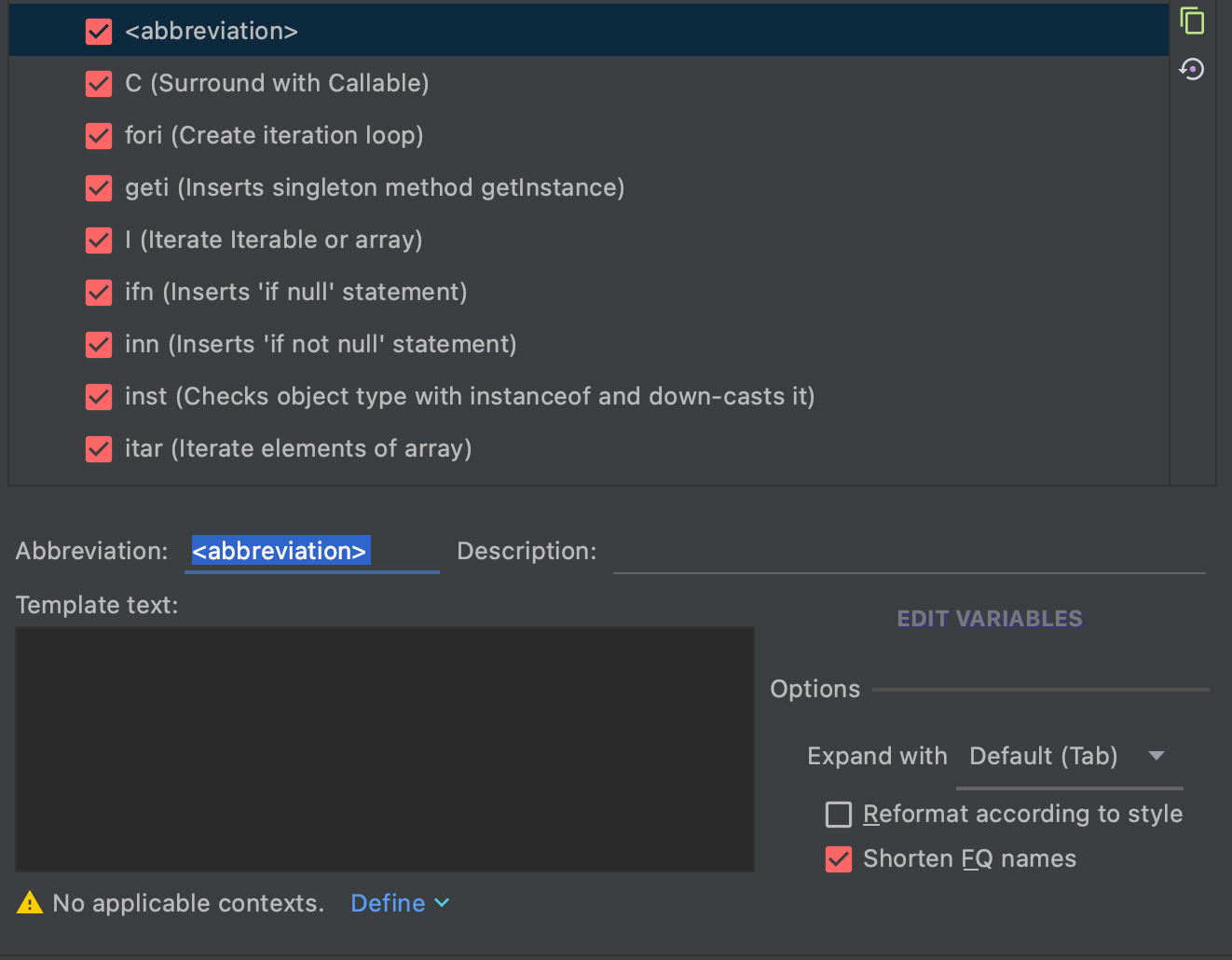Uncheck the 'inst' instanceof template
This screenshot has height=960, width=1232.
click(99, 396)
